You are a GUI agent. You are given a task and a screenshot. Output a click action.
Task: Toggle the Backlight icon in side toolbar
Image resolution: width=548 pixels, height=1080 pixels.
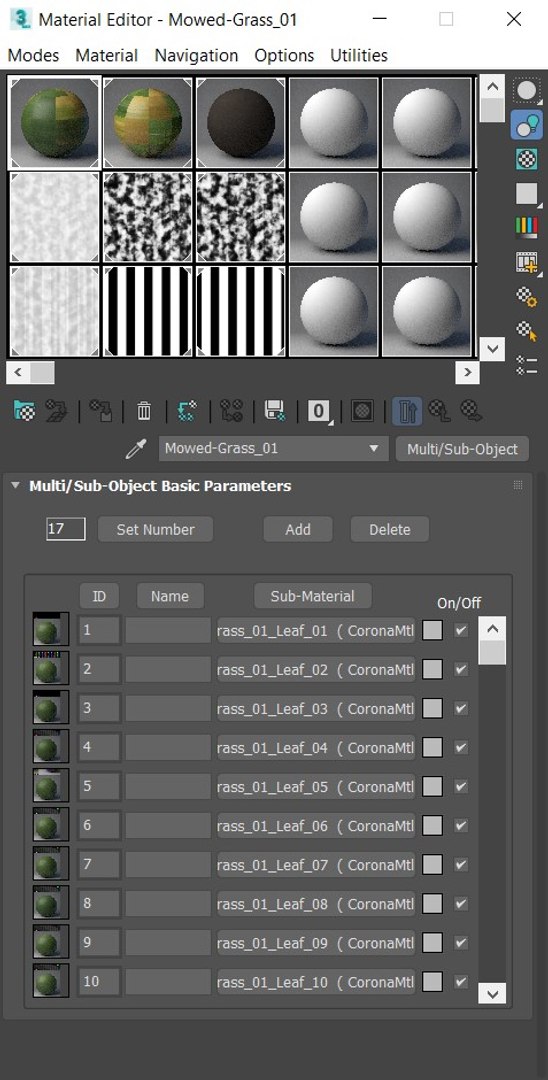point(527,125)
